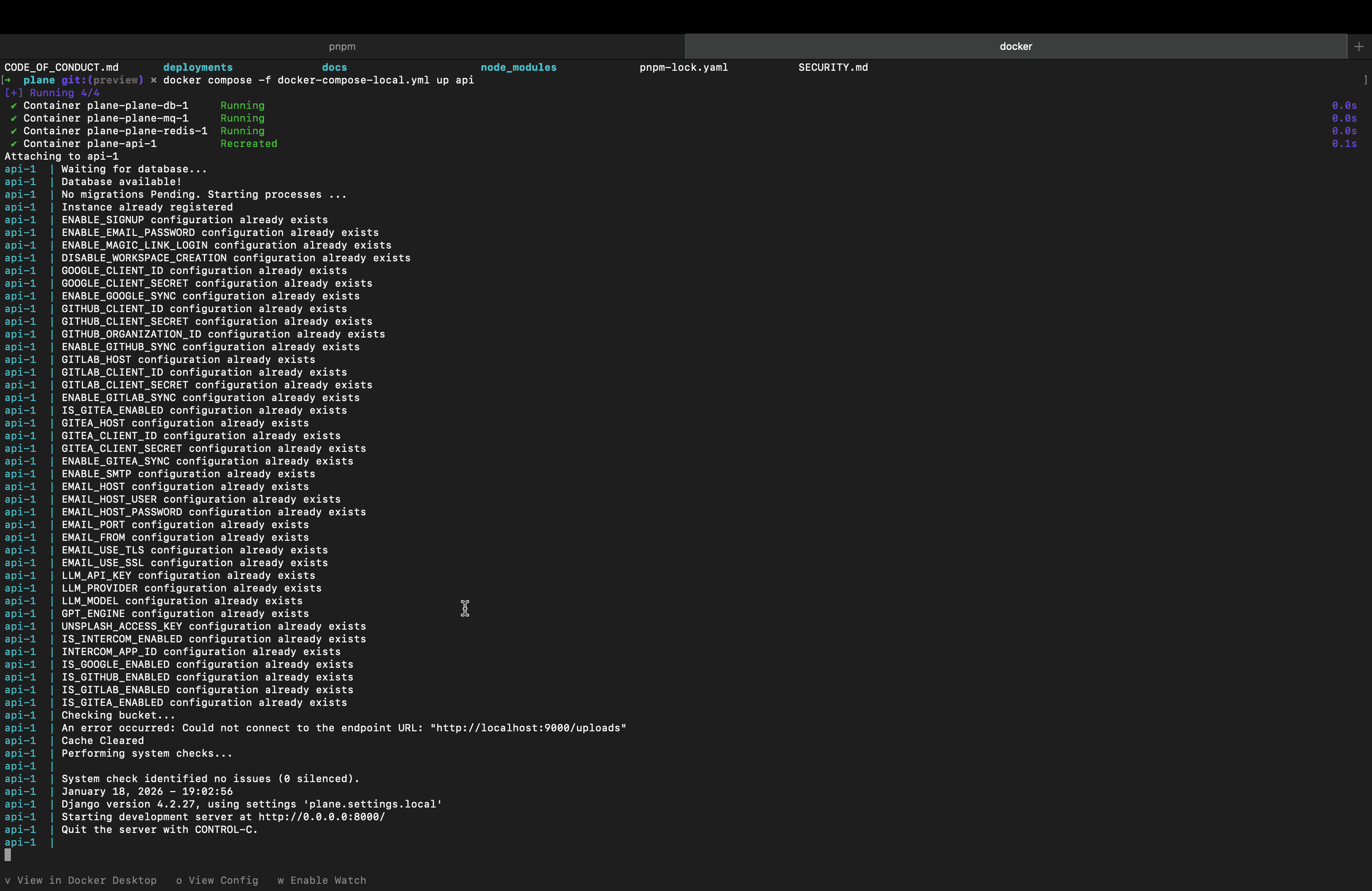The width and height of the screenshot is (1372, 891).
Task: Click the CODE_OF_CONDUCT.md file name
Action: coord(62,68)
